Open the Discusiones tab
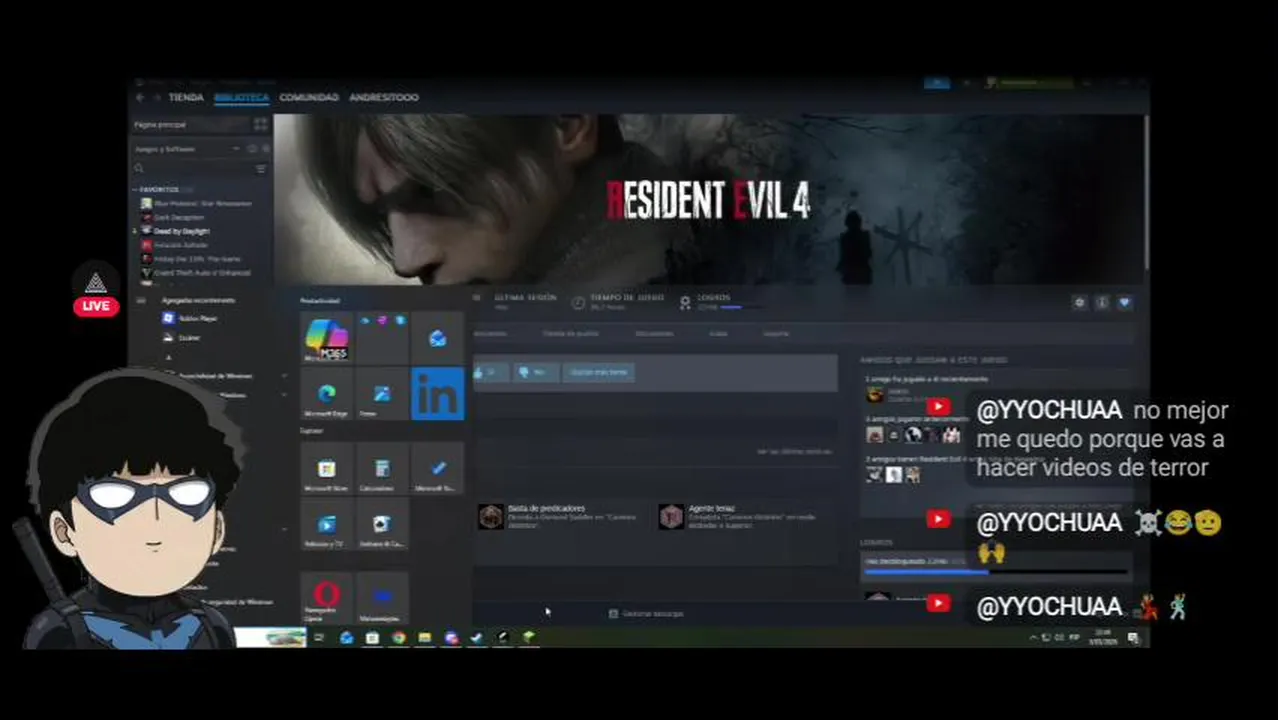Screen dimensions: 1278x720 tap(654, 333)
